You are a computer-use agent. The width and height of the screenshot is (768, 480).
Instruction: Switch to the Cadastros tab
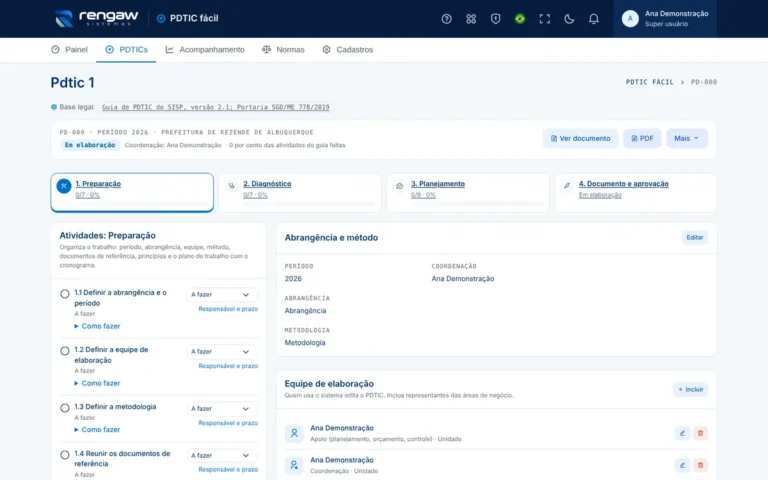pos(348,49)
